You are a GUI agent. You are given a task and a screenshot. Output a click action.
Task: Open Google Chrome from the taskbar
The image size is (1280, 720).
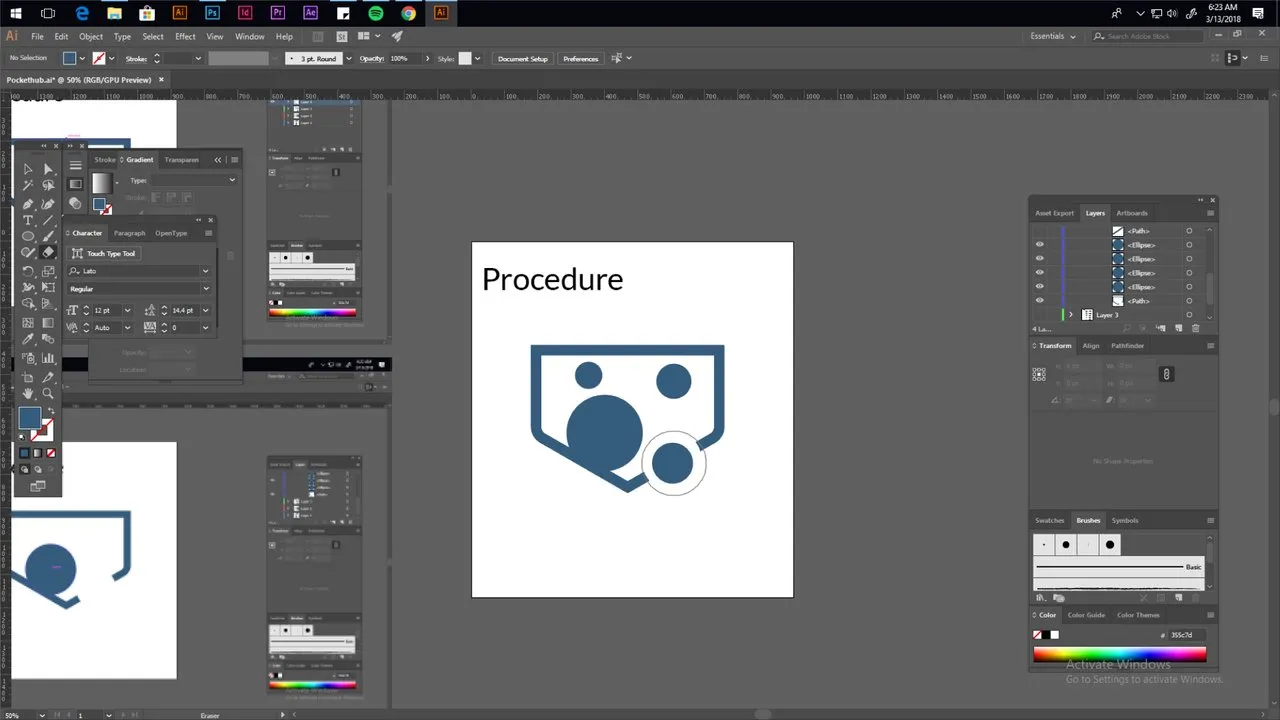tap(409, 13)
